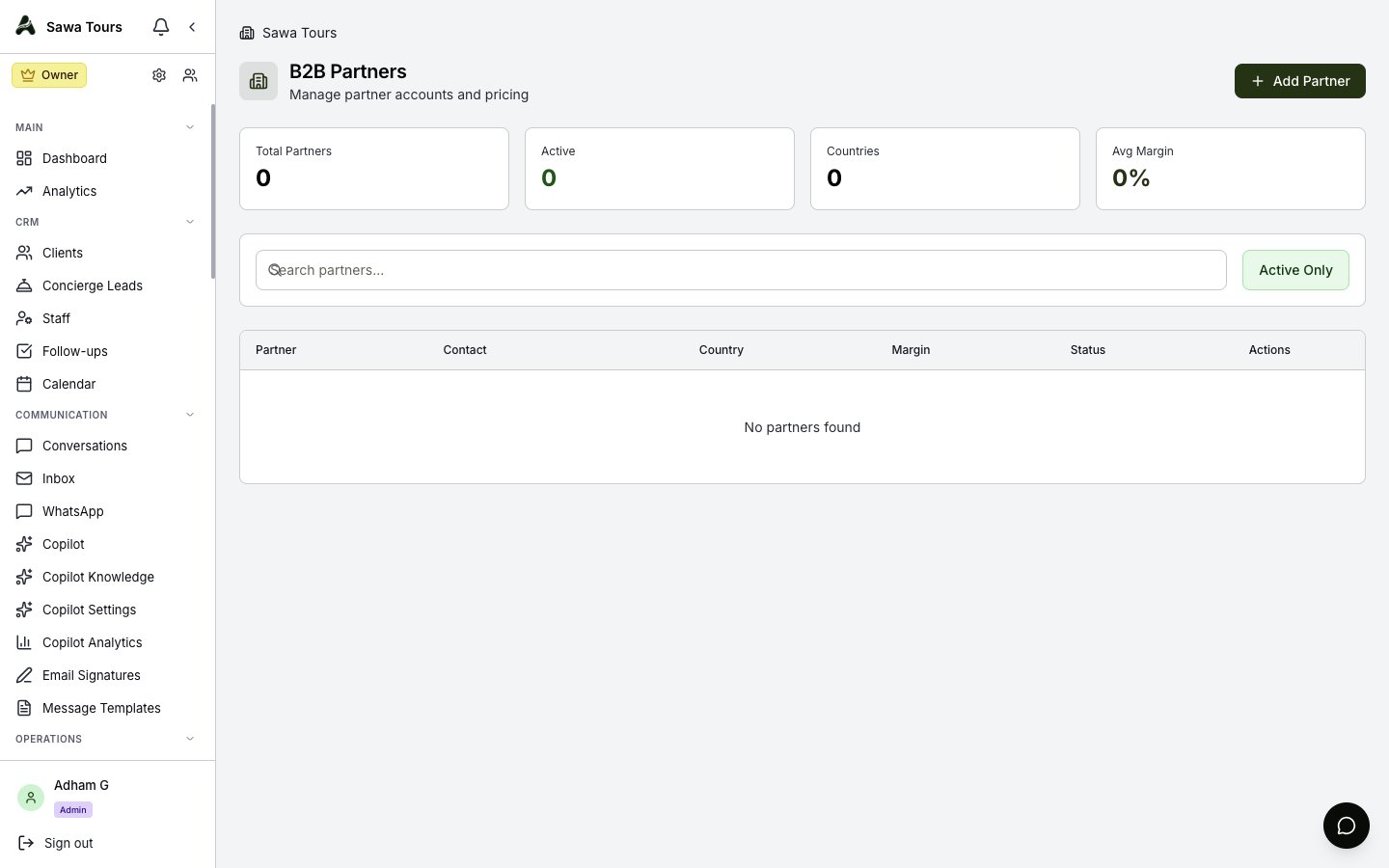The image size is (1389, 868).
Task: Toggle the Active Only filter
Action: (1295, 270)
